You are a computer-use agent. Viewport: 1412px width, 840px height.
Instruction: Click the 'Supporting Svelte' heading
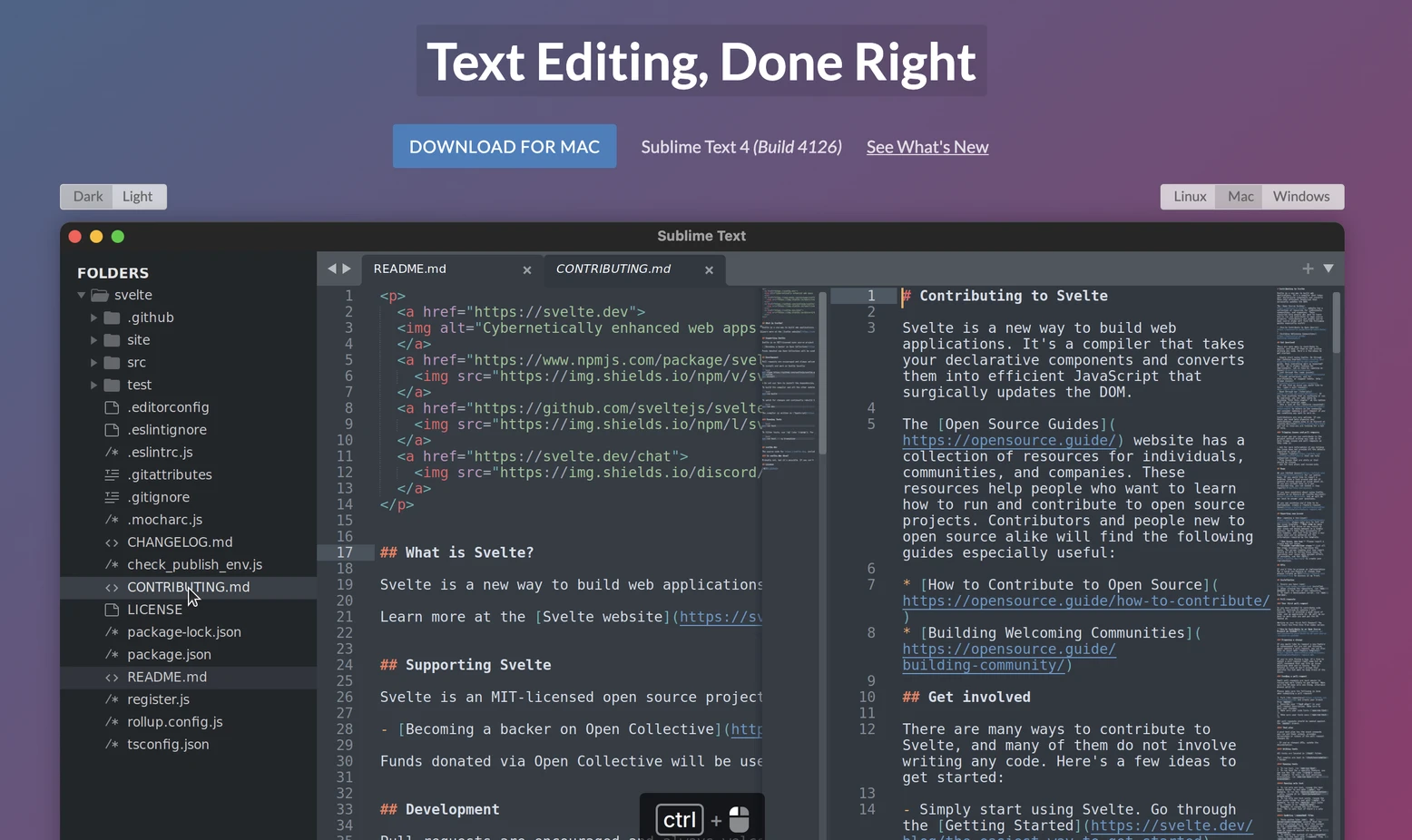click(x=466, y=665)
